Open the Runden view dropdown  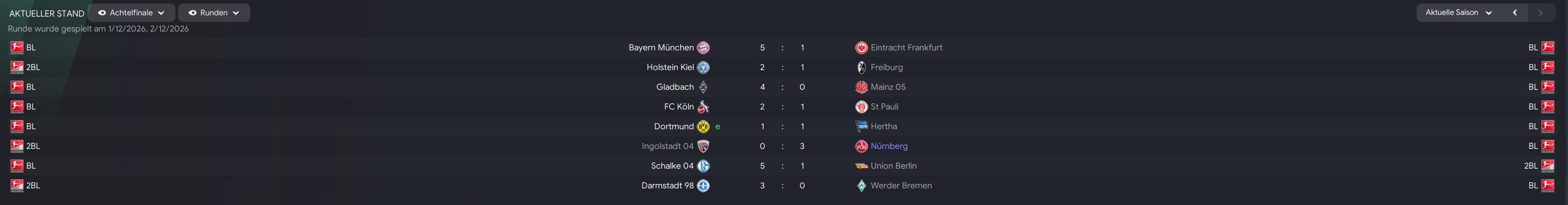coord(214,13)
